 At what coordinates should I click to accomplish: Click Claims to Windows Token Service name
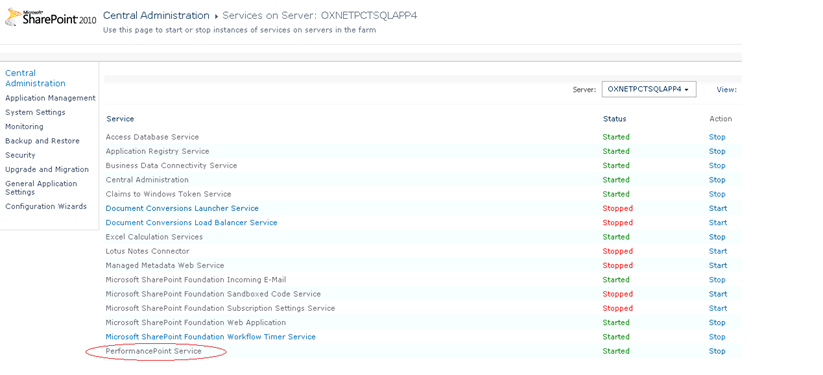(x=168, y=194)
